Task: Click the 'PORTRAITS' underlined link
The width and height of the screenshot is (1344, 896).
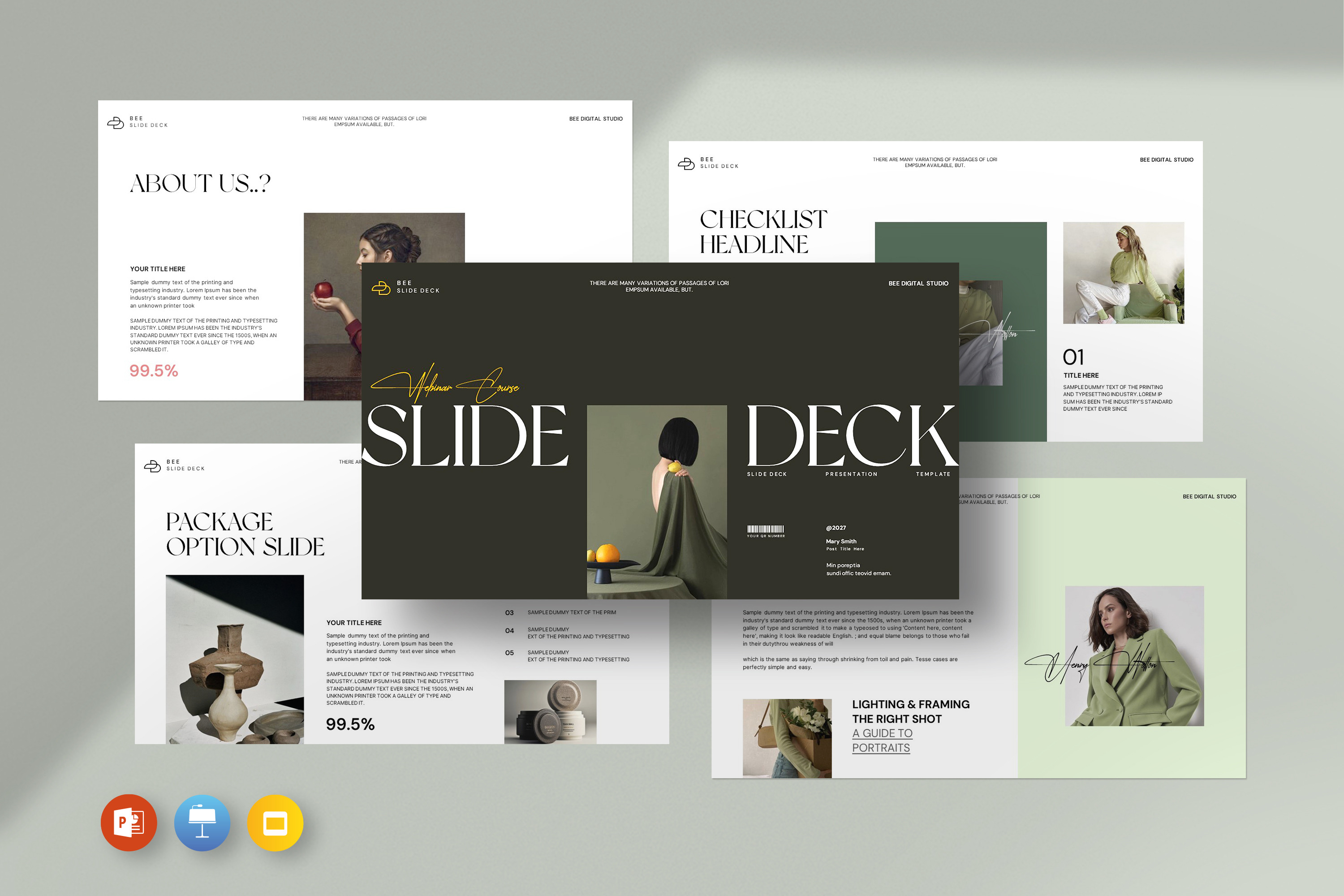Action: pos(881,748)
